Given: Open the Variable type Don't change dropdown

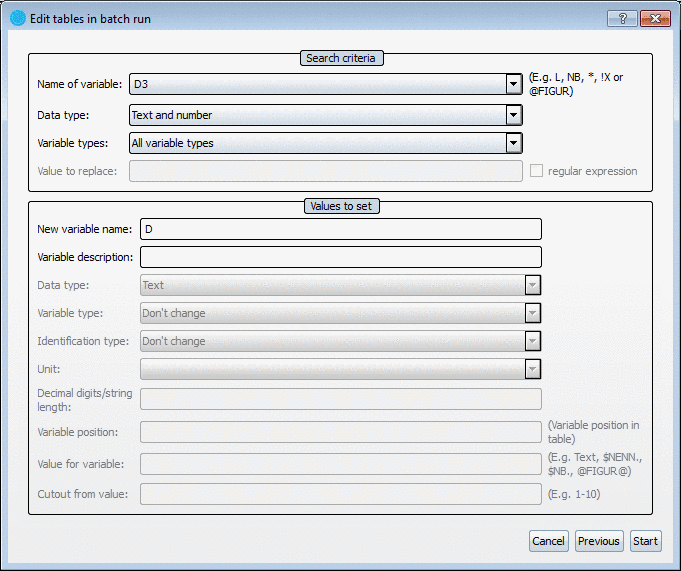Looking at the screenshot, I should (533, 313).
